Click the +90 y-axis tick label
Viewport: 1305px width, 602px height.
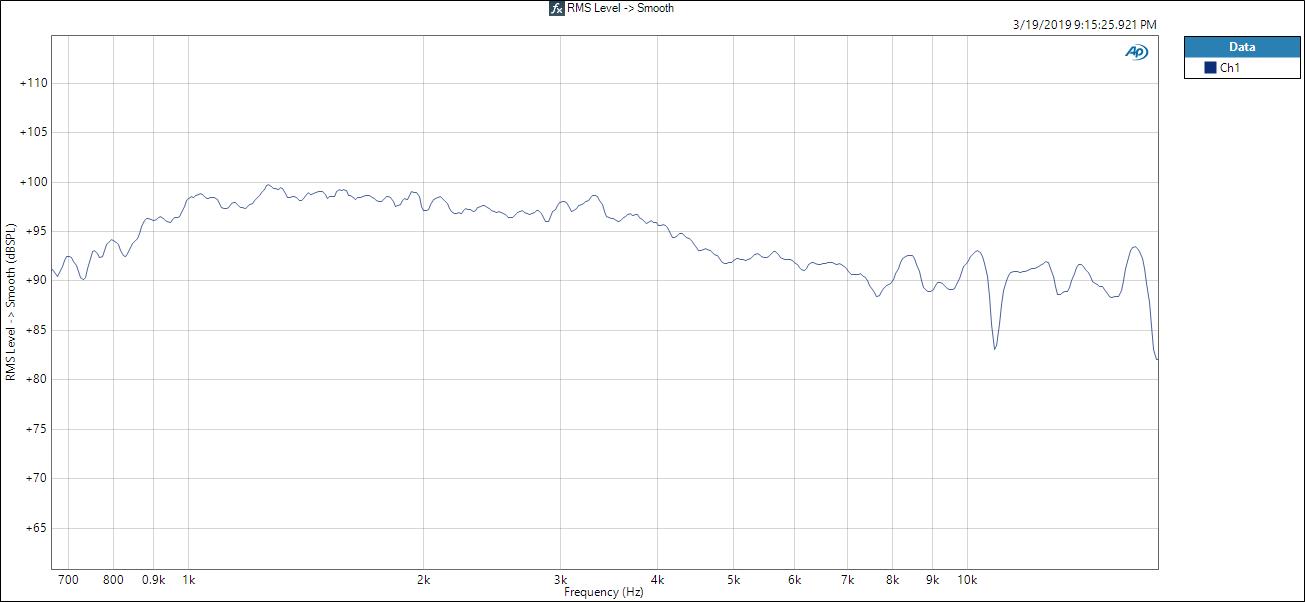click(x=37, y=281)
